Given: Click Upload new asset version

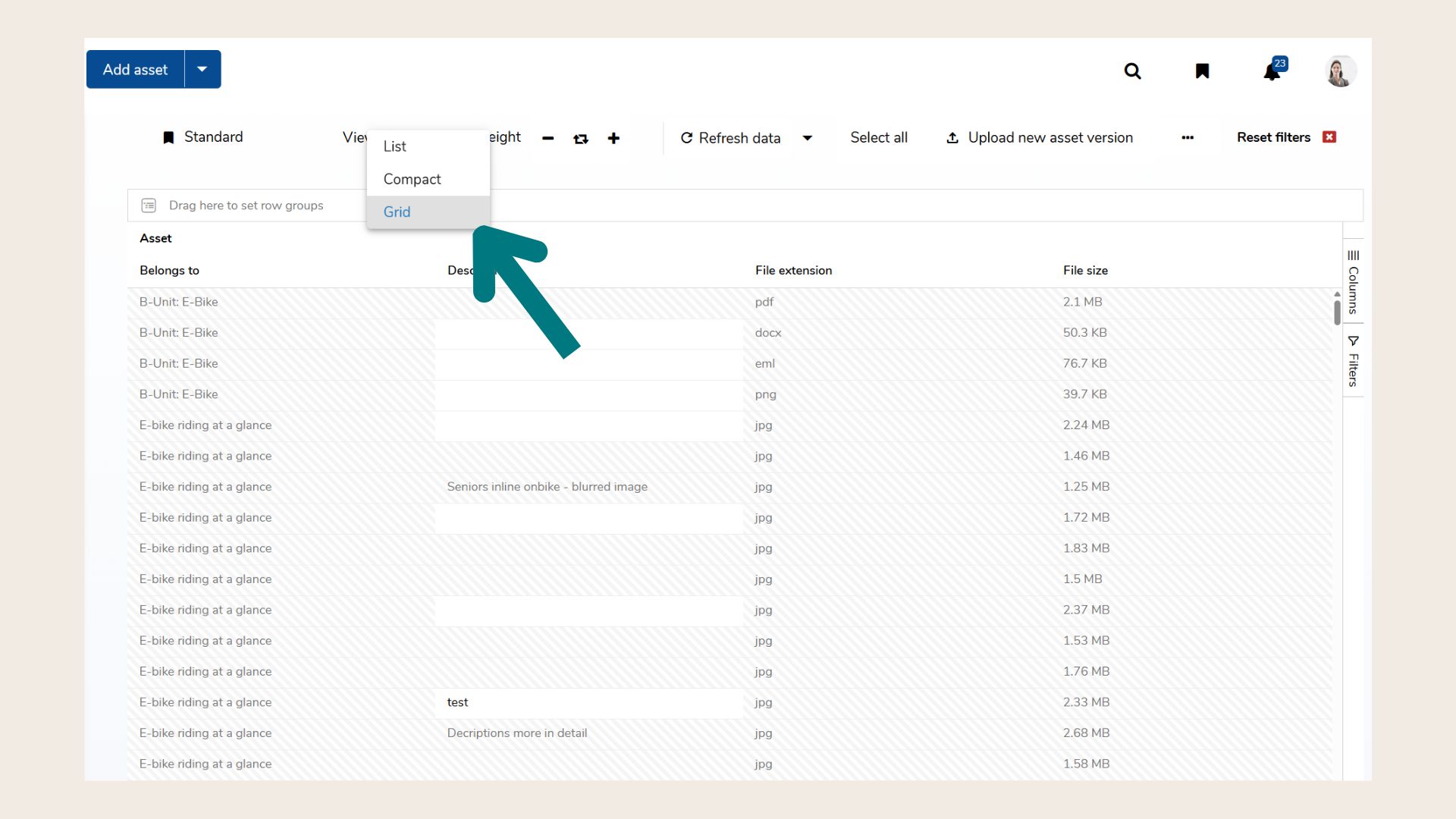Looking at the screenshot, I should tap(1040, 137).
